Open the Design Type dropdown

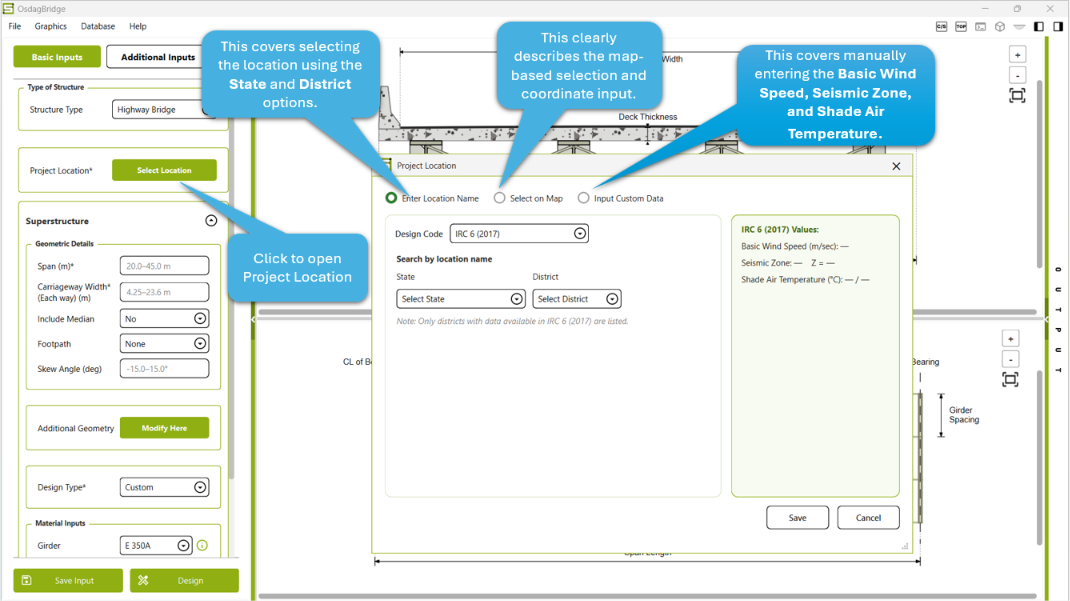click(164, 487)
